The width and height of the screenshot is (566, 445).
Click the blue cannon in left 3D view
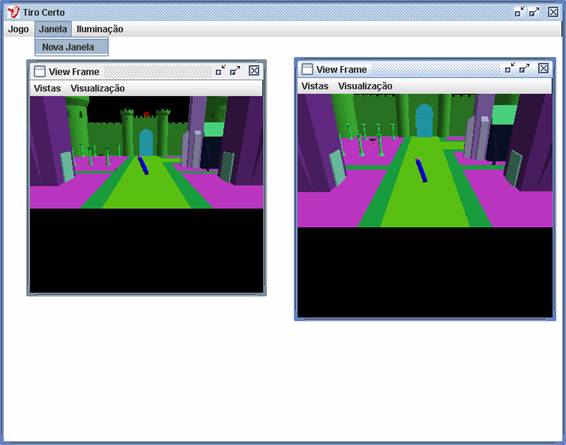pos(143,166)
